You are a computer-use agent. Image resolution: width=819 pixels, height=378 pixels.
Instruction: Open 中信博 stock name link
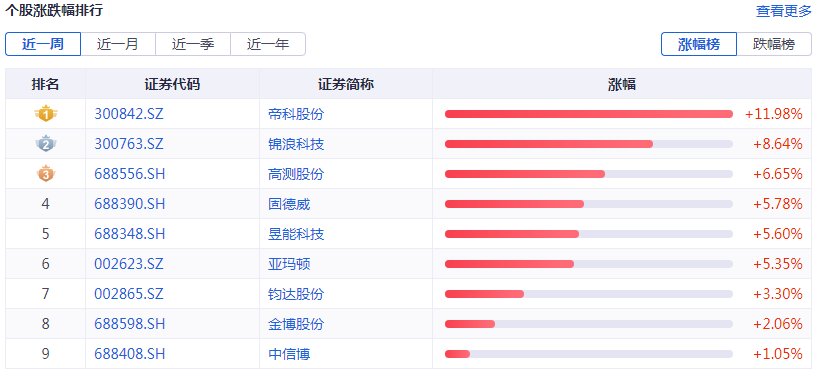[x=289, y=354]
